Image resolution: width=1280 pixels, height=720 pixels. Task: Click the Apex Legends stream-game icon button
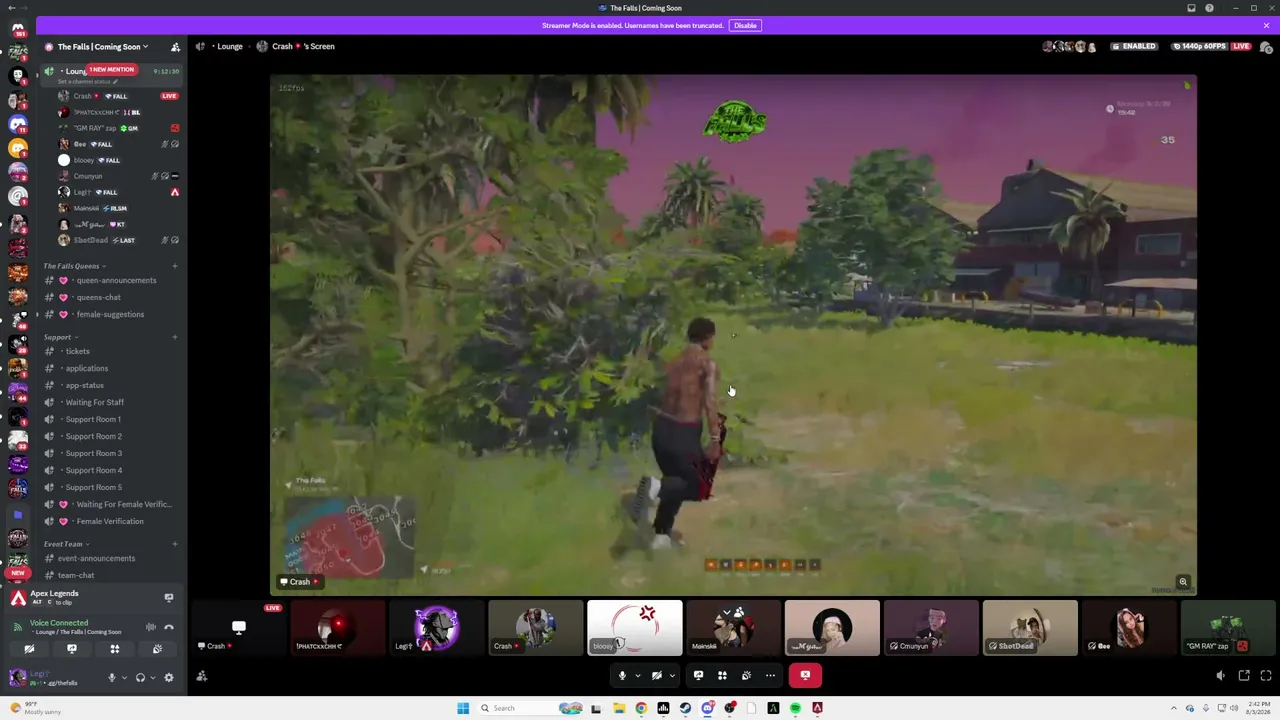pos(169,597)
